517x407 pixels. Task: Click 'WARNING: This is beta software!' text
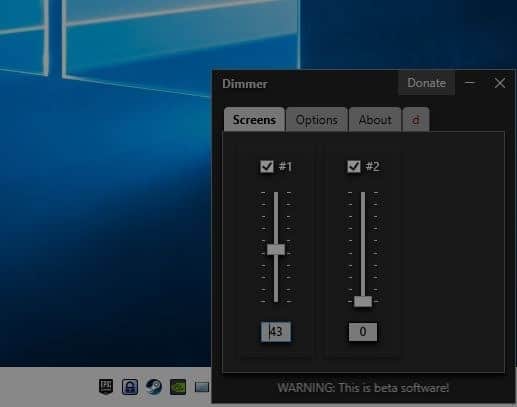(363, 388)
